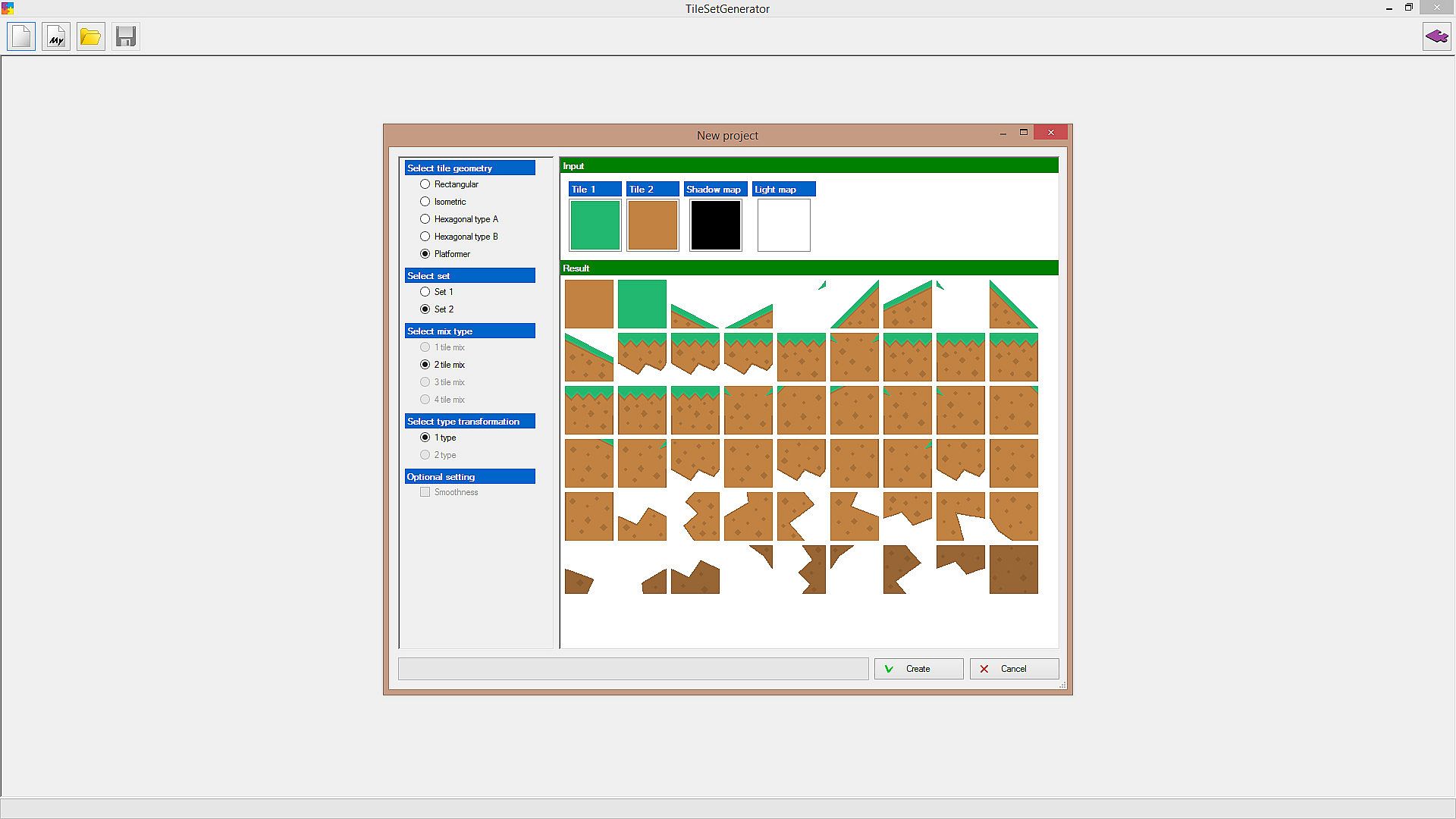Click the 'My' template toolbar icon

[x=56, y=36]
